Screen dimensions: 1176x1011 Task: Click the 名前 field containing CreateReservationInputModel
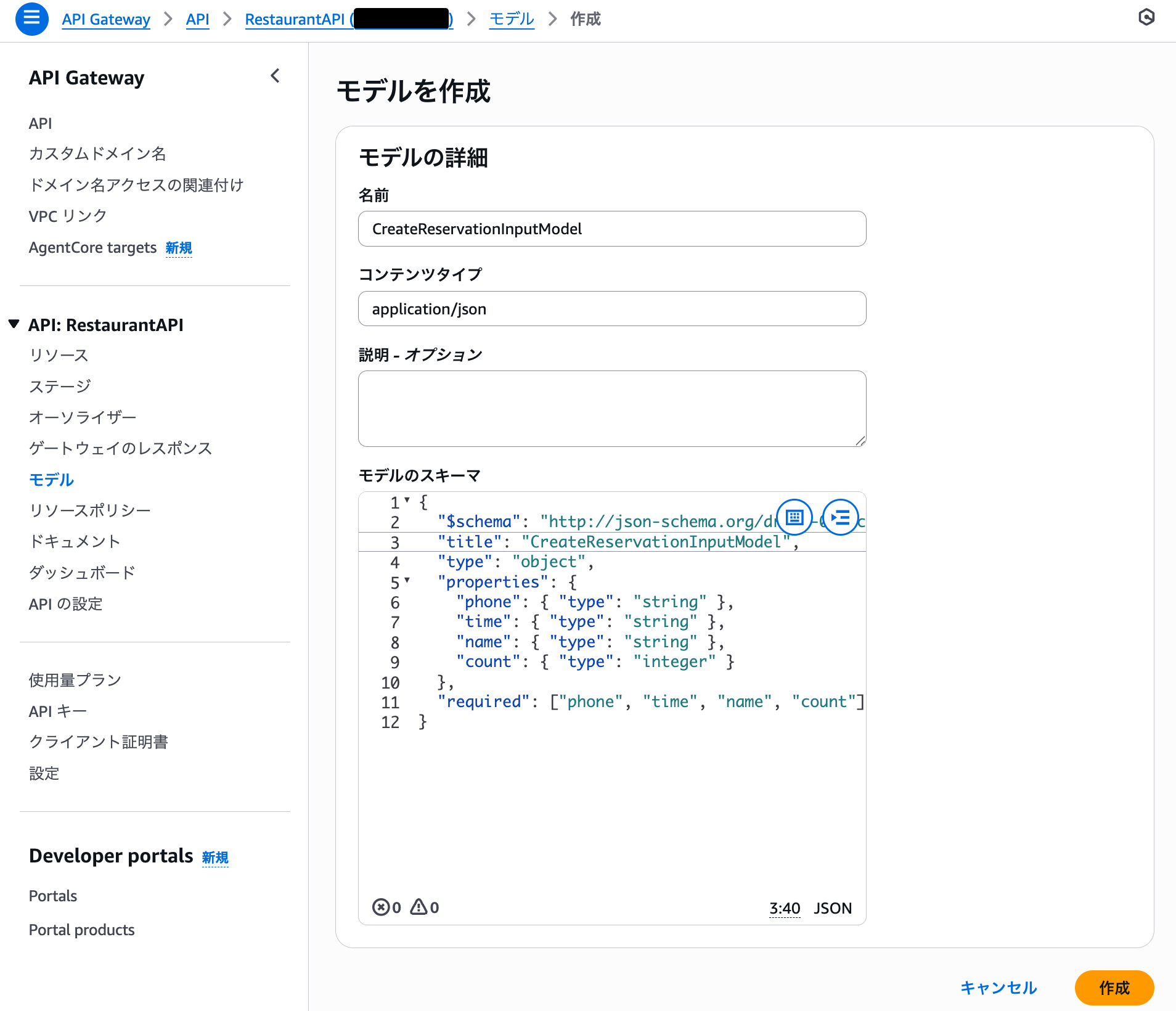pyautogui.click(x=611, y=229)
